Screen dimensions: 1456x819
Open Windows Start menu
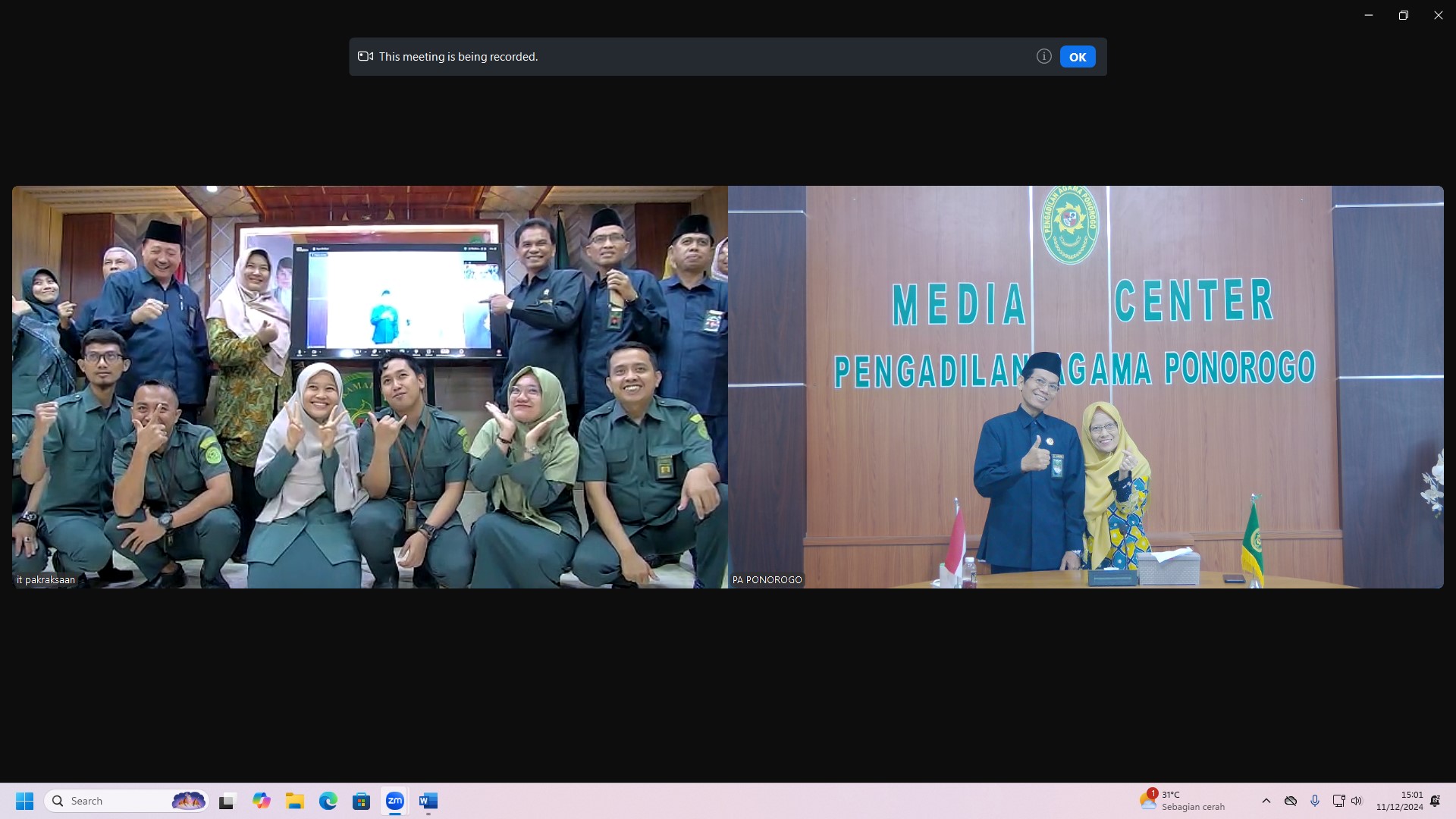(x=24, y=801)
